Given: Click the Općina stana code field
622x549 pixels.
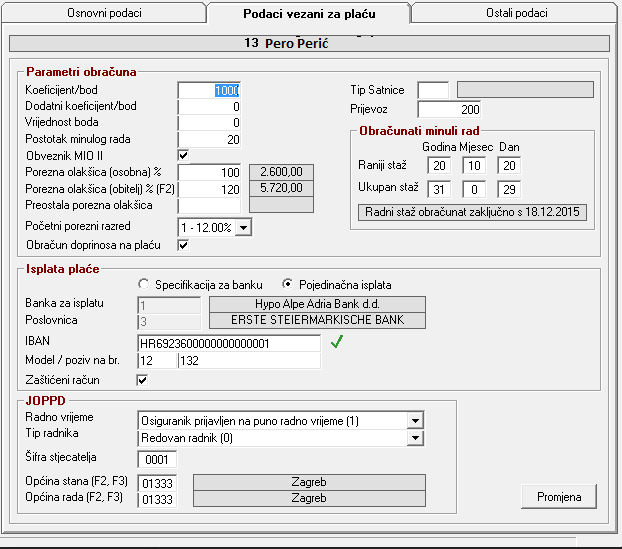Looking at the screenshot, I should [158, 483].
